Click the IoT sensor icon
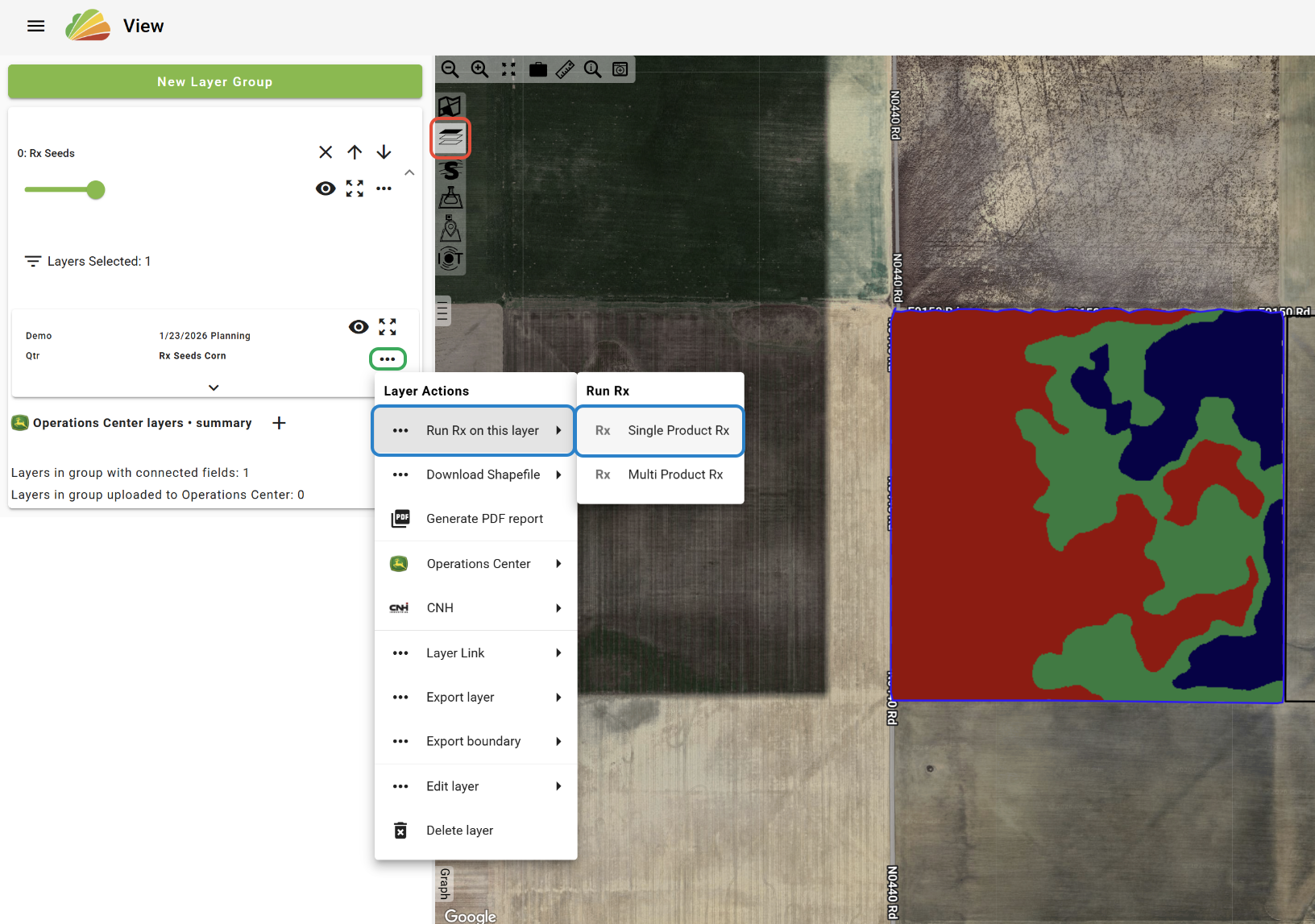 coord(450,258)
